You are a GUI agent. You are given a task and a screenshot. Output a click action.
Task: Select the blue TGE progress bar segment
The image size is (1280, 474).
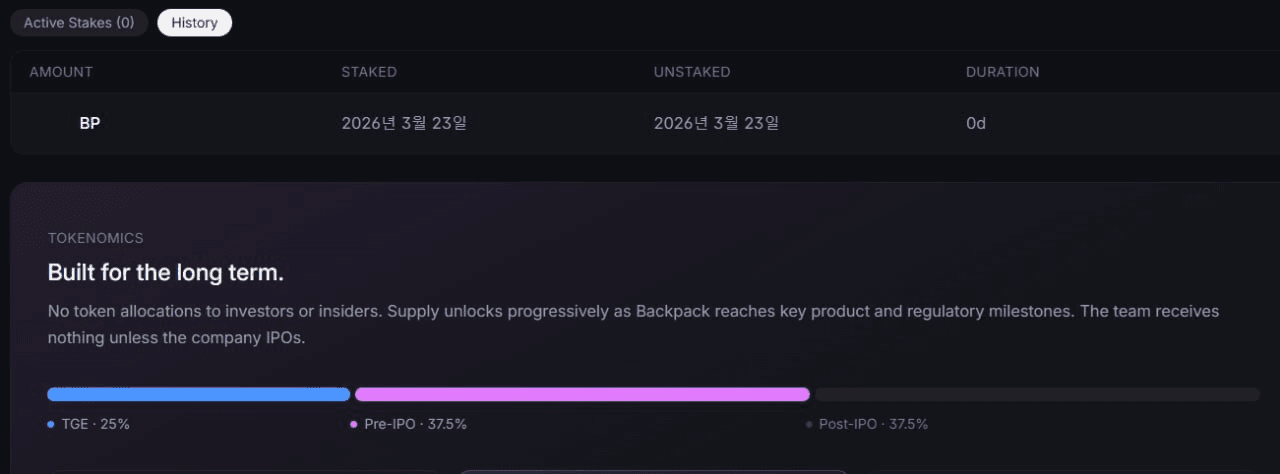point(198,394)
